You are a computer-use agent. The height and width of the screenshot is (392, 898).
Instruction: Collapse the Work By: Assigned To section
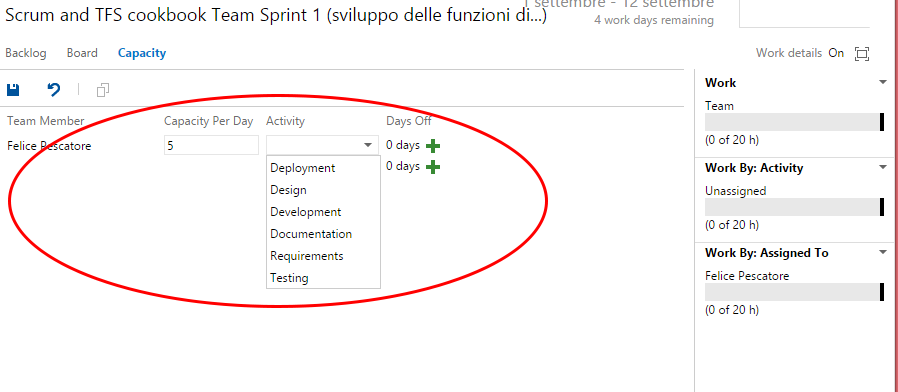pos(883,252)
